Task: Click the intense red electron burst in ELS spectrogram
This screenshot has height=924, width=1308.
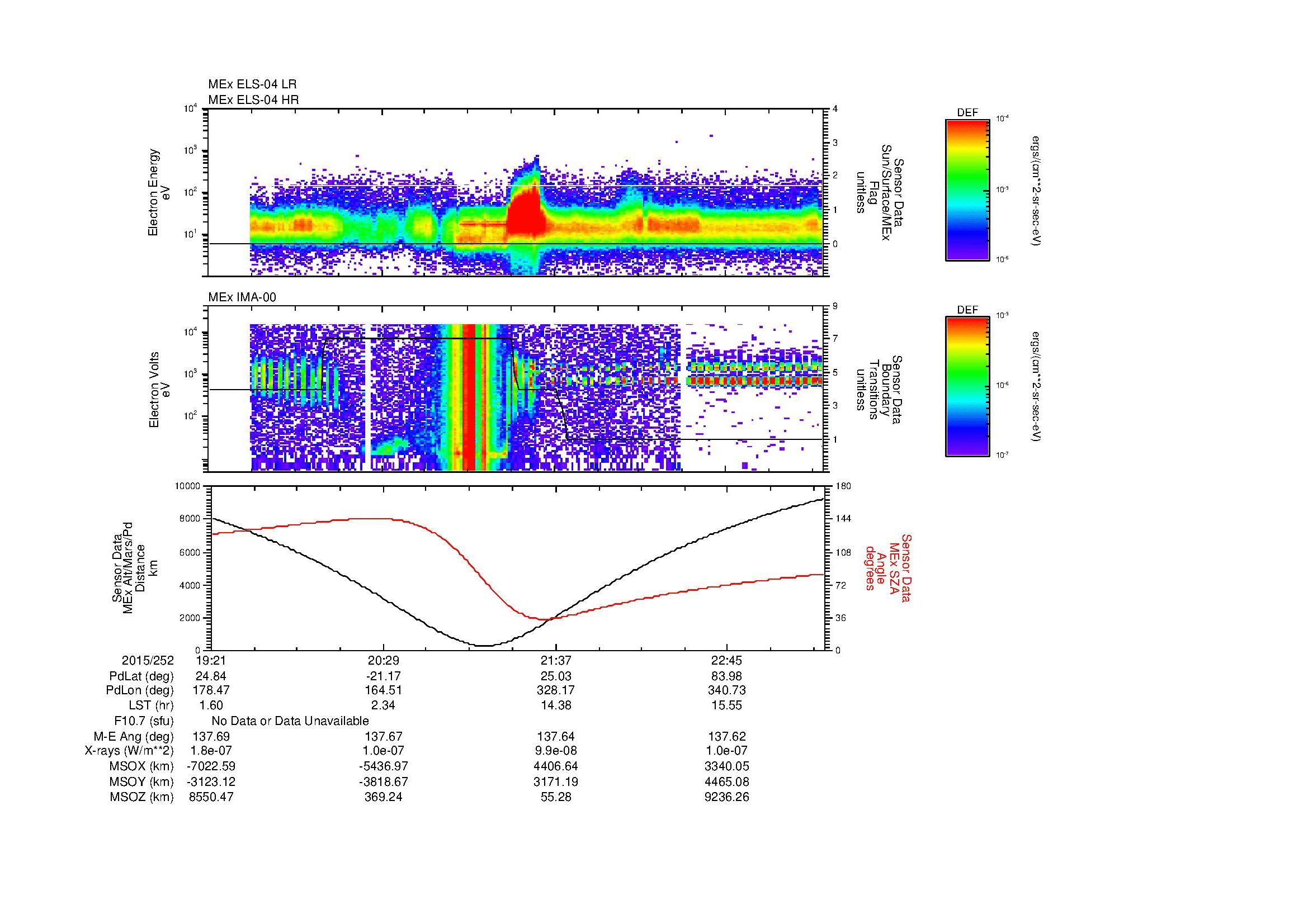Action: [x=524, y=214]
